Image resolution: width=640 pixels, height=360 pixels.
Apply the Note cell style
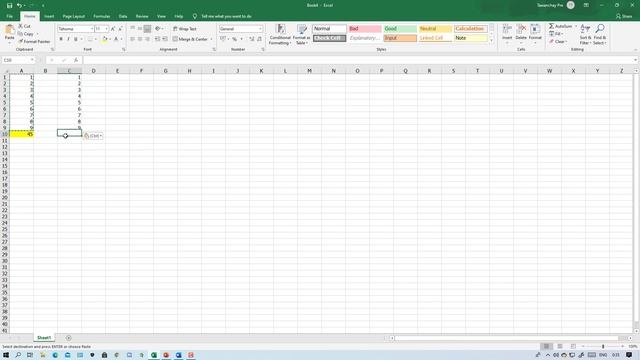click(471, 38)
